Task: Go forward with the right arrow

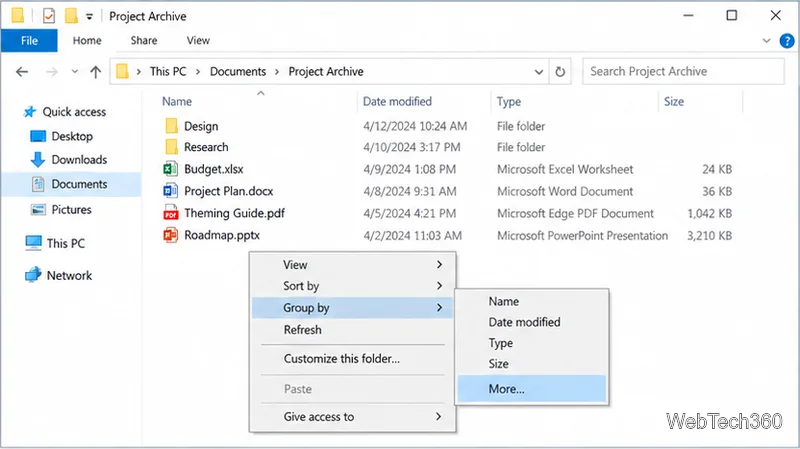Action: [x=52, y=71]
